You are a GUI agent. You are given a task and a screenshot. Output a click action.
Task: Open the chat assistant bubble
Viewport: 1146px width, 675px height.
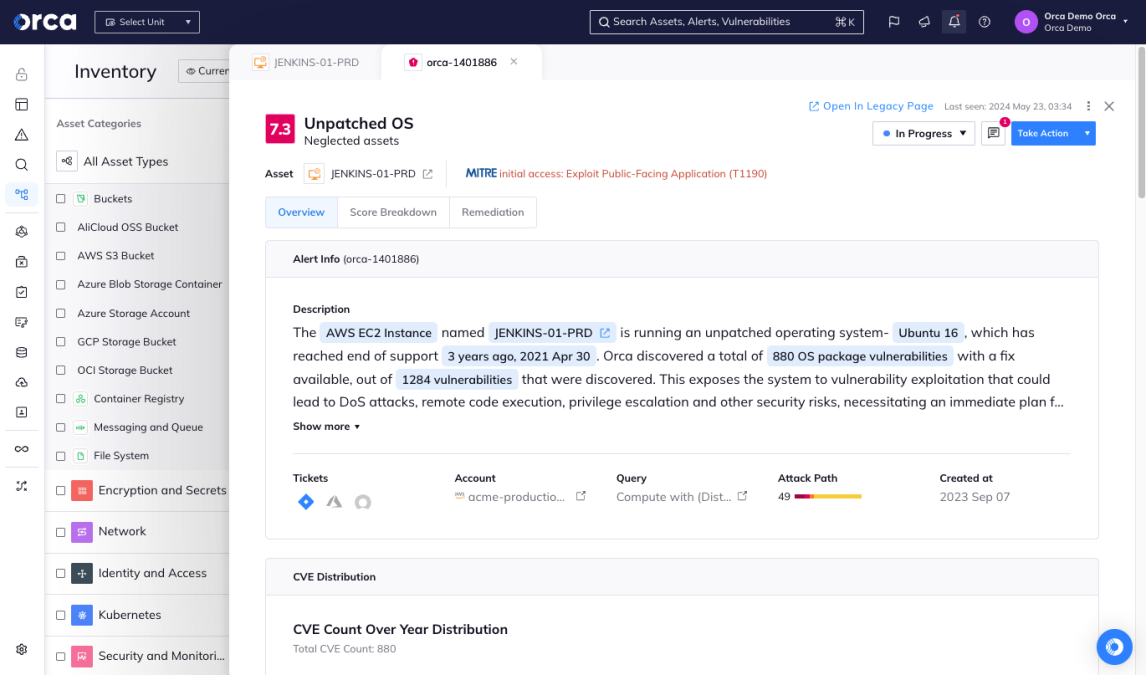1114,647
